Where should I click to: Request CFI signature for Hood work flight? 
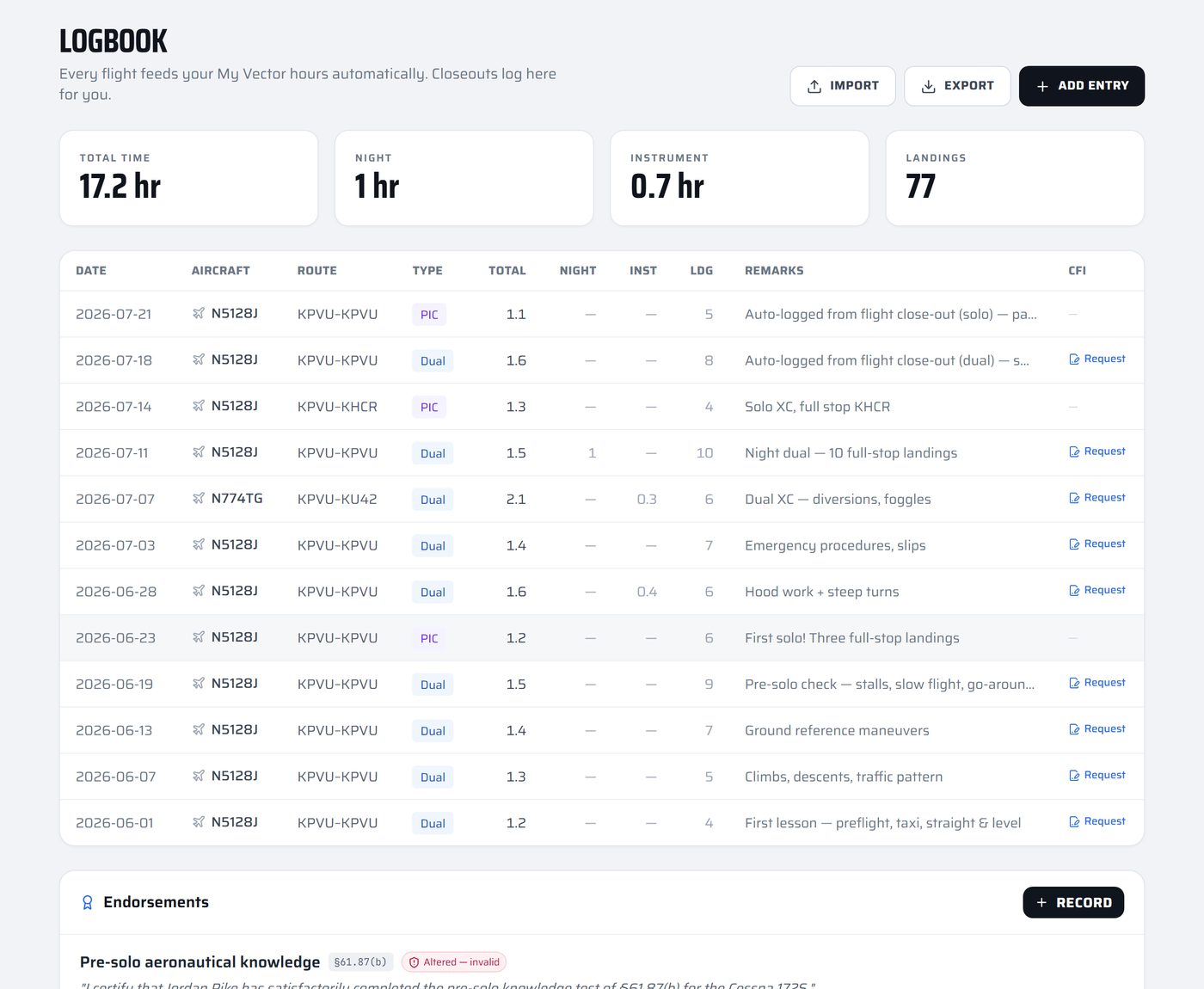pos(1096,591)
